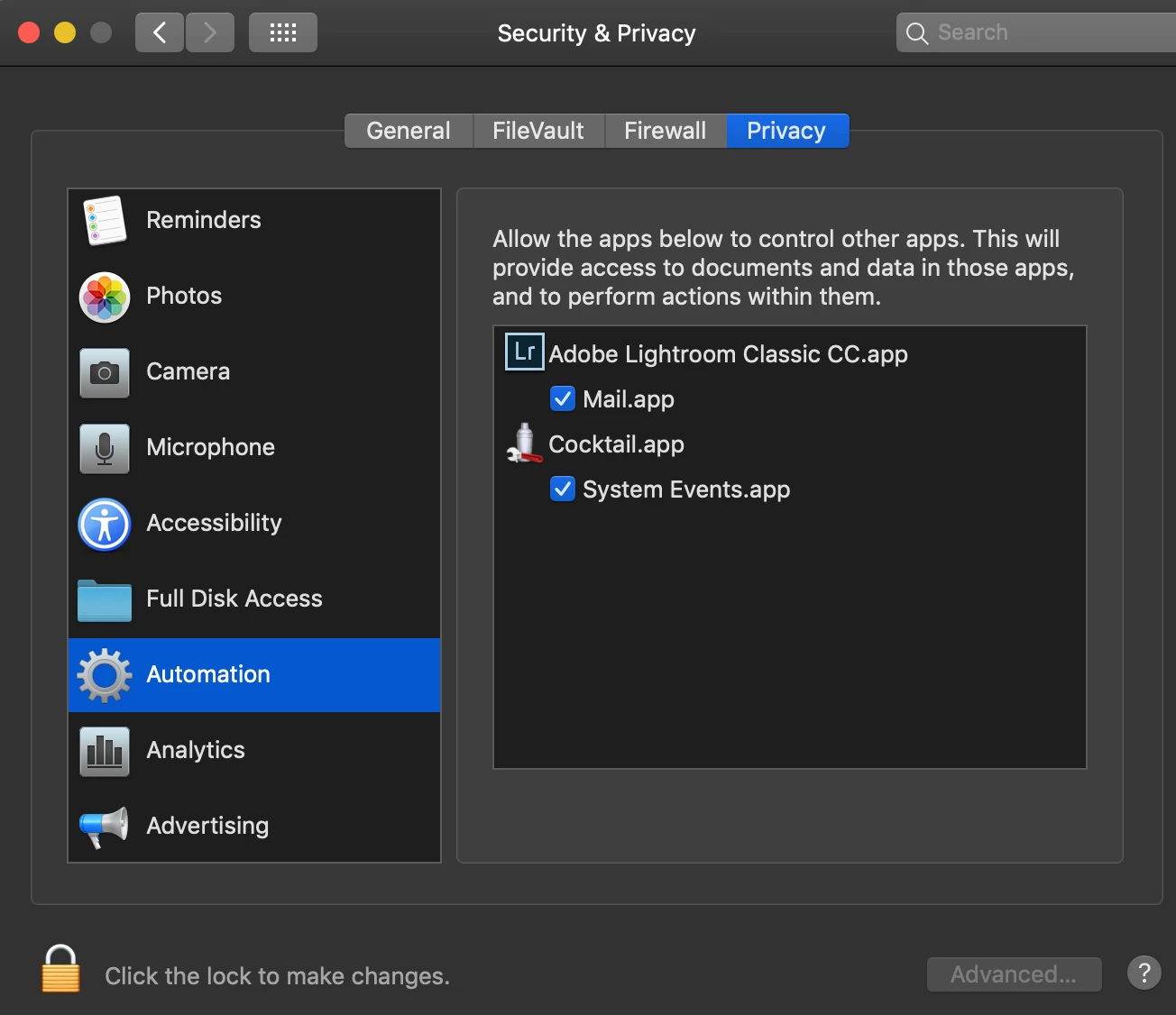
Task: Select the Microphone label in list
Action: pyautogui.click(x=211, y=447)
